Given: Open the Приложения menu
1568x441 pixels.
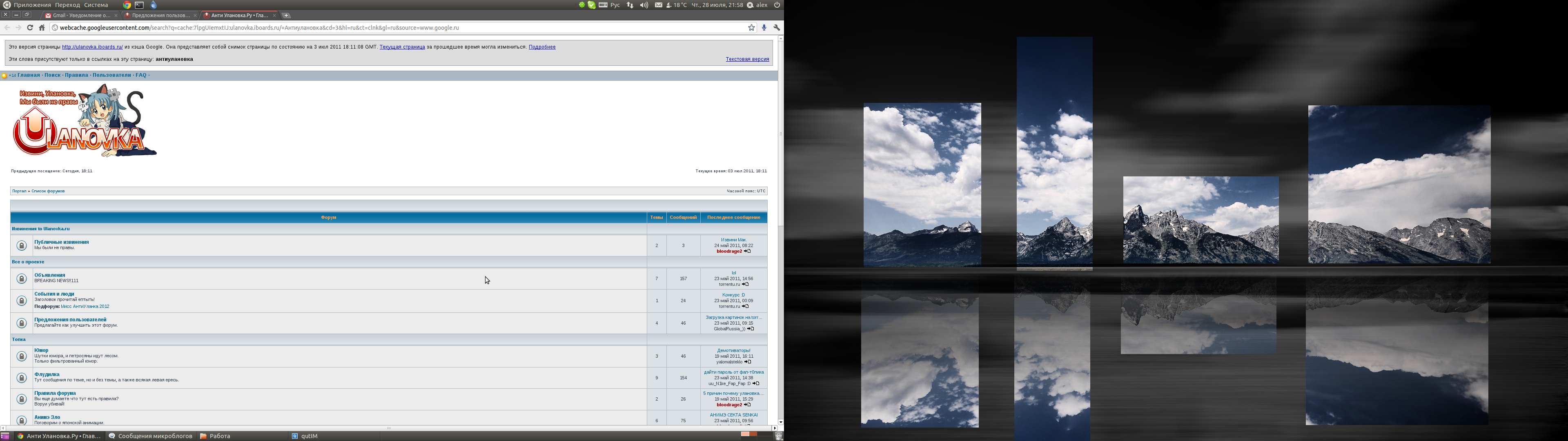Looking at the screenshot, I should [32, 5].
